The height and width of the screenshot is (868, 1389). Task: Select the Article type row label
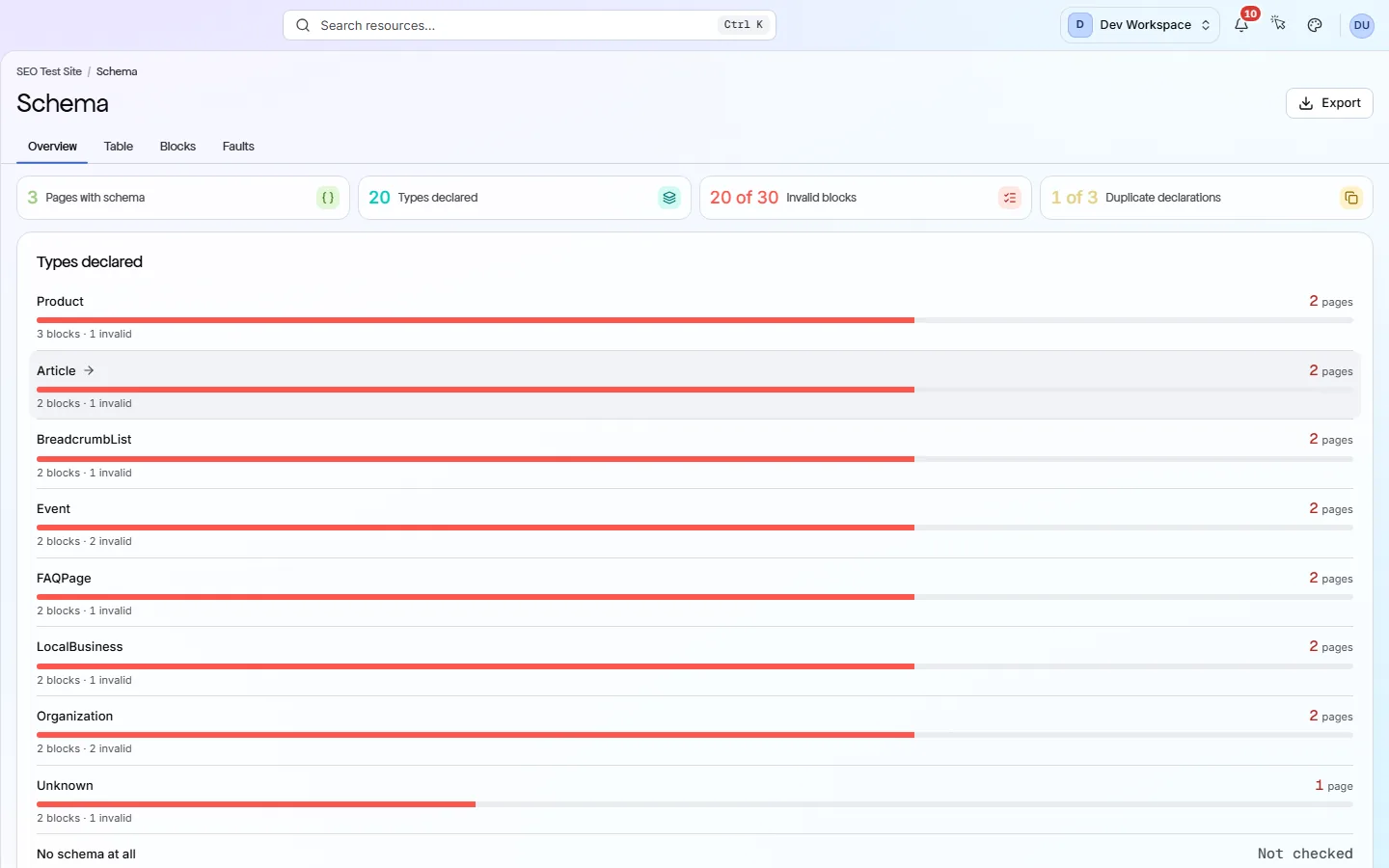coord(56,370)
